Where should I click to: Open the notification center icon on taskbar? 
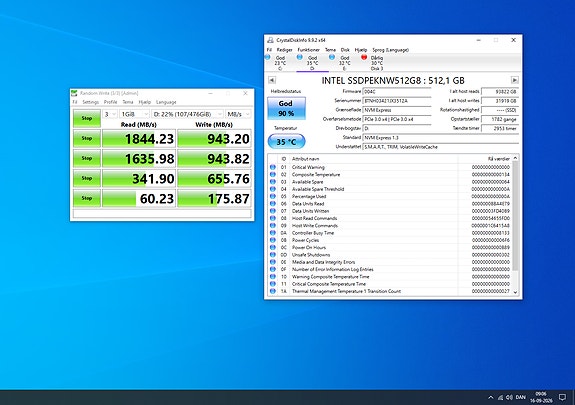coord(562,397)
